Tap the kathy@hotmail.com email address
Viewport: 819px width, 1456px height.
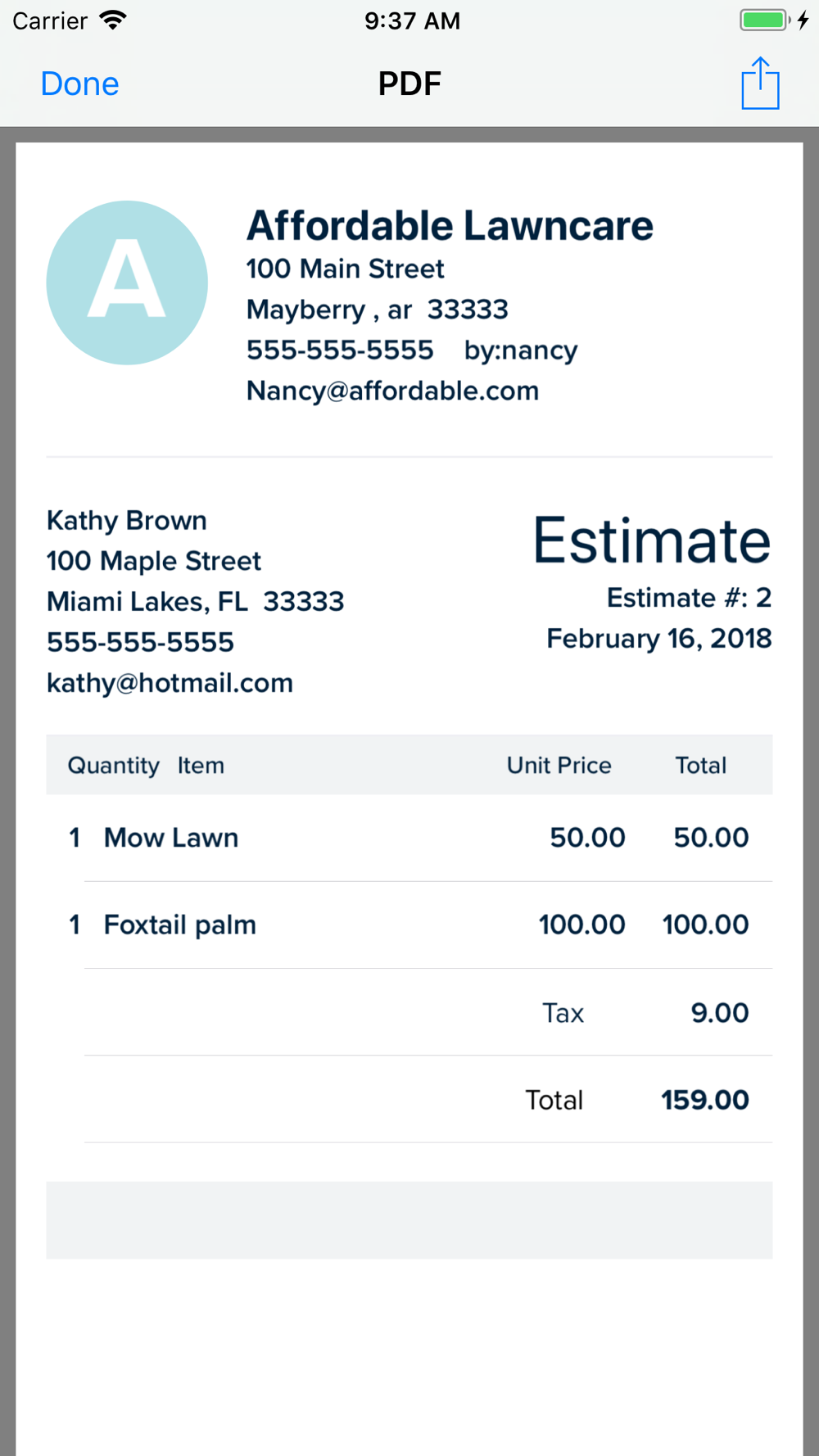click(x=170, y=683)
